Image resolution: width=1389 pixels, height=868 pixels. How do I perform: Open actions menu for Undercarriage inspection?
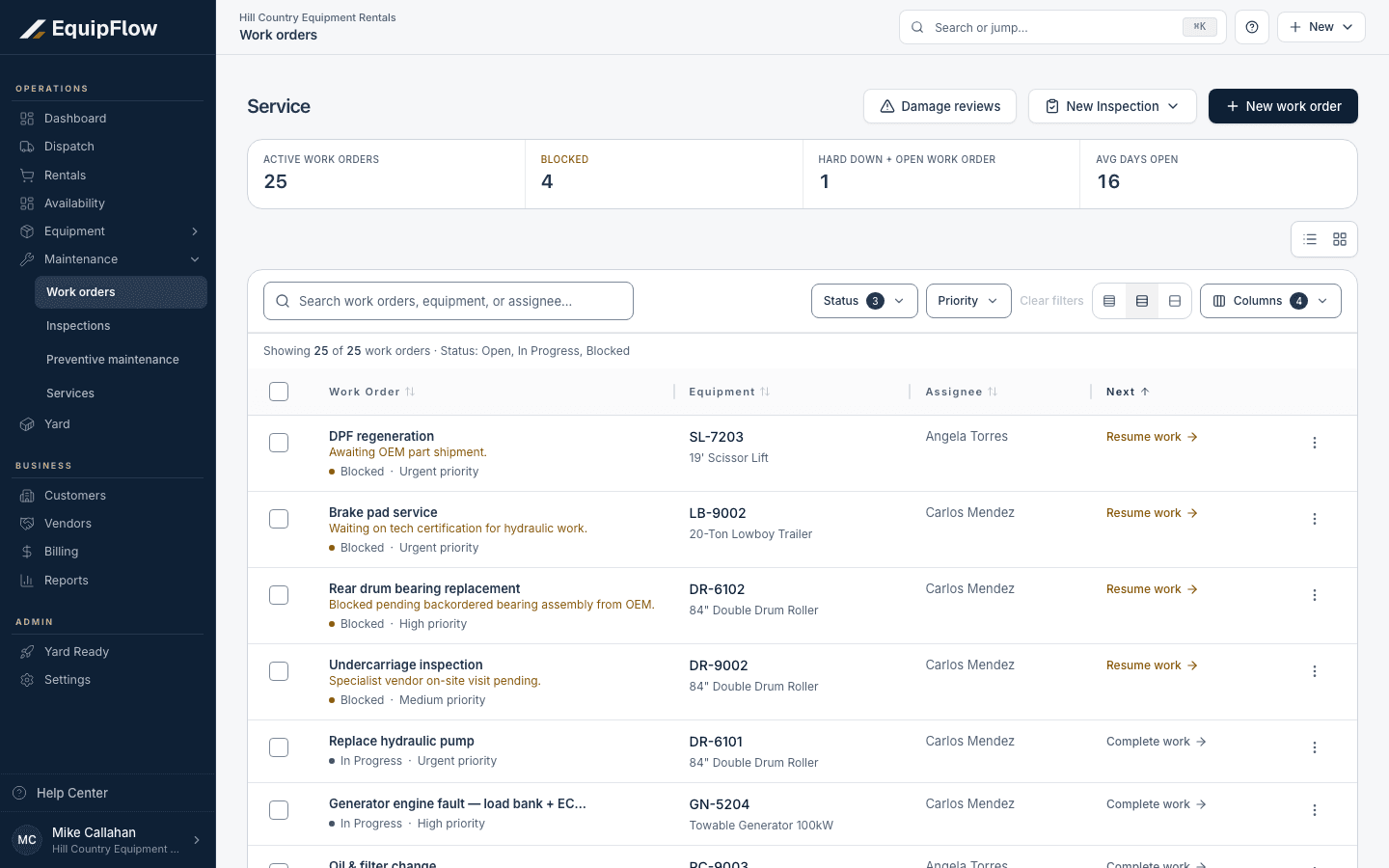click(1315, 671)
